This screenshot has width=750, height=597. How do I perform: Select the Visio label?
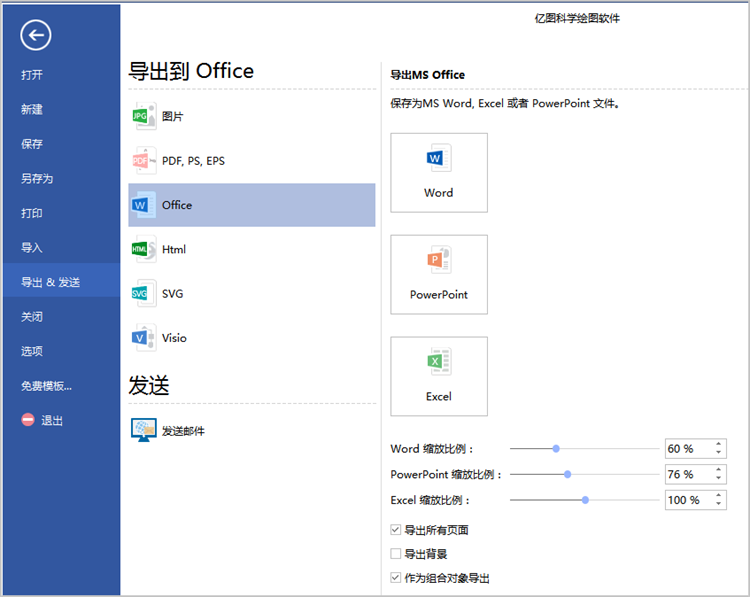175,338
